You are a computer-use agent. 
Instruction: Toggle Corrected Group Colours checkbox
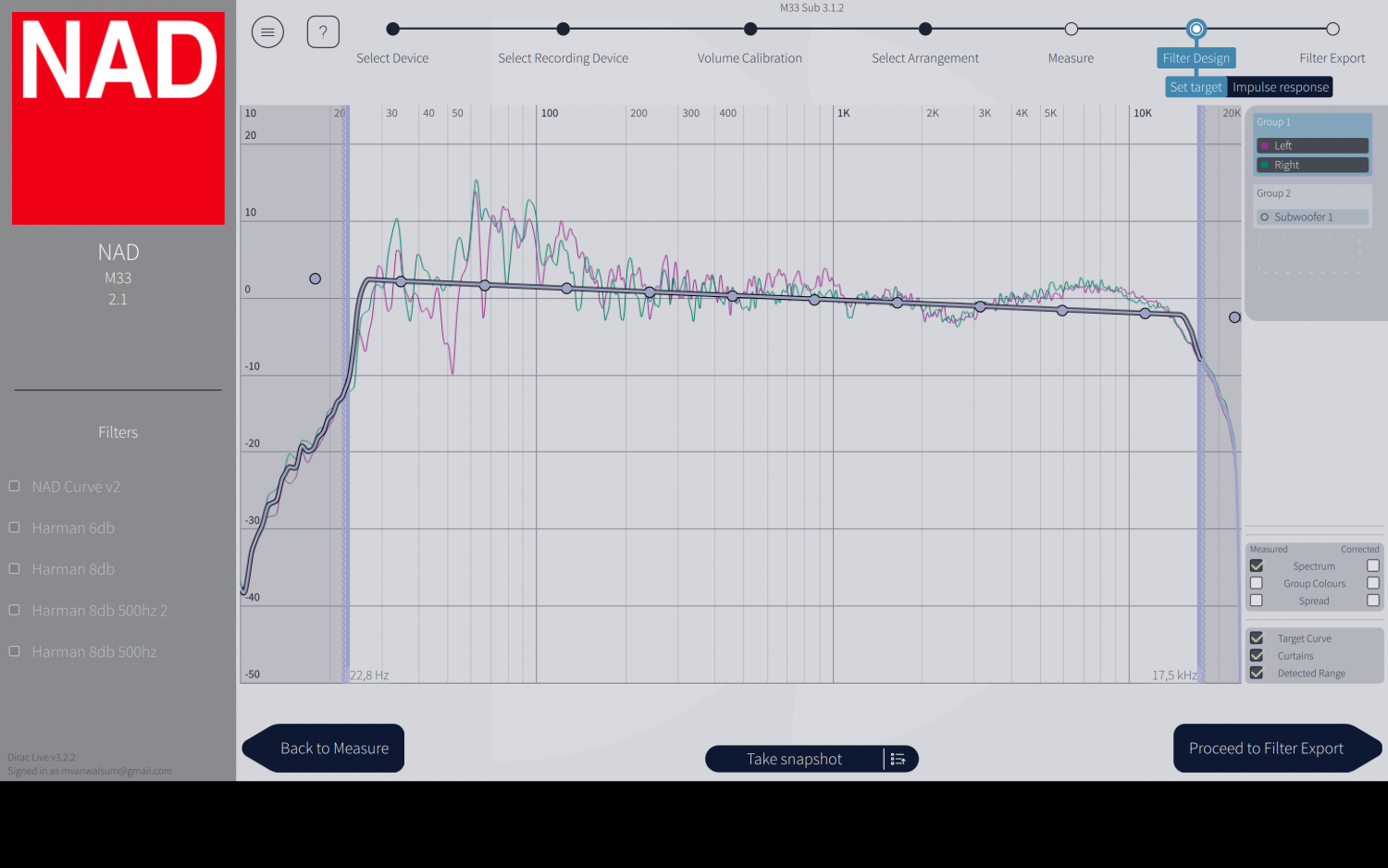pos(1373,583)
